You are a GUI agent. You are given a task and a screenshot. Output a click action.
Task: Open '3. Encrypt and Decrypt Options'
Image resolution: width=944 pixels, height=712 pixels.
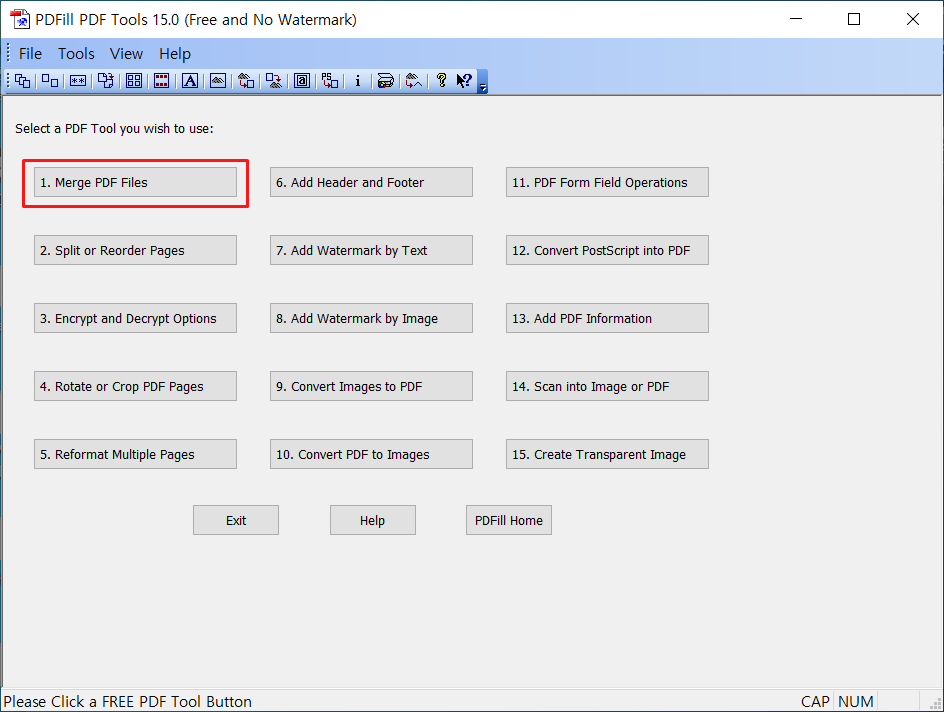135,318
